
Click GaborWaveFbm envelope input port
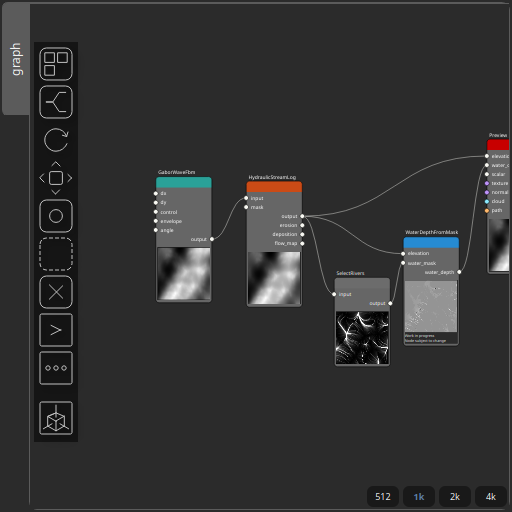[x=156, y=221]
